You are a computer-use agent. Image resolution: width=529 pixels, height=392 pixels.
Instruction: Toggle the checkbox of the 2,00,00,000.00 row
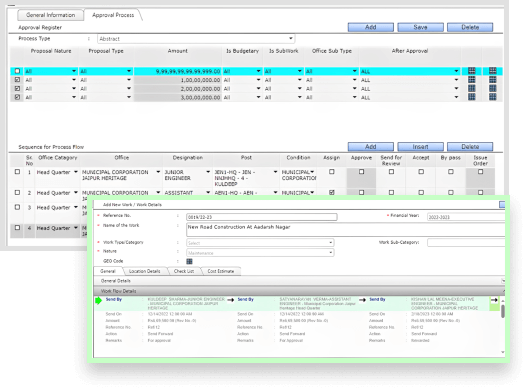pos(17,88)
